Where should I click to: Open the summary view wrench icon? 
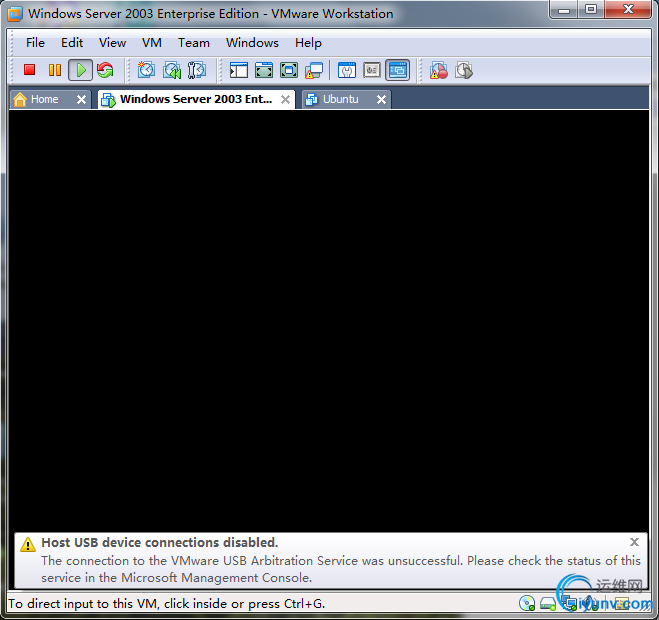click(x=347, y=70)
